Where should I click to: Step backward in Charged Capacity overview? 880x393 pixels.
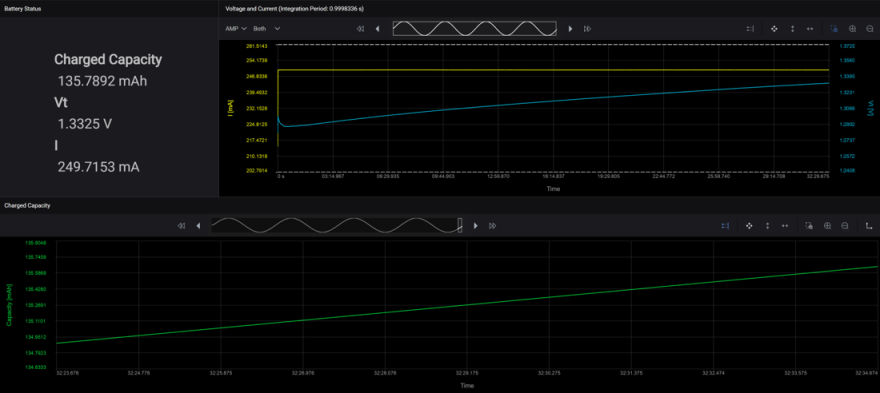pyautogui.click(x=198, y=226)
